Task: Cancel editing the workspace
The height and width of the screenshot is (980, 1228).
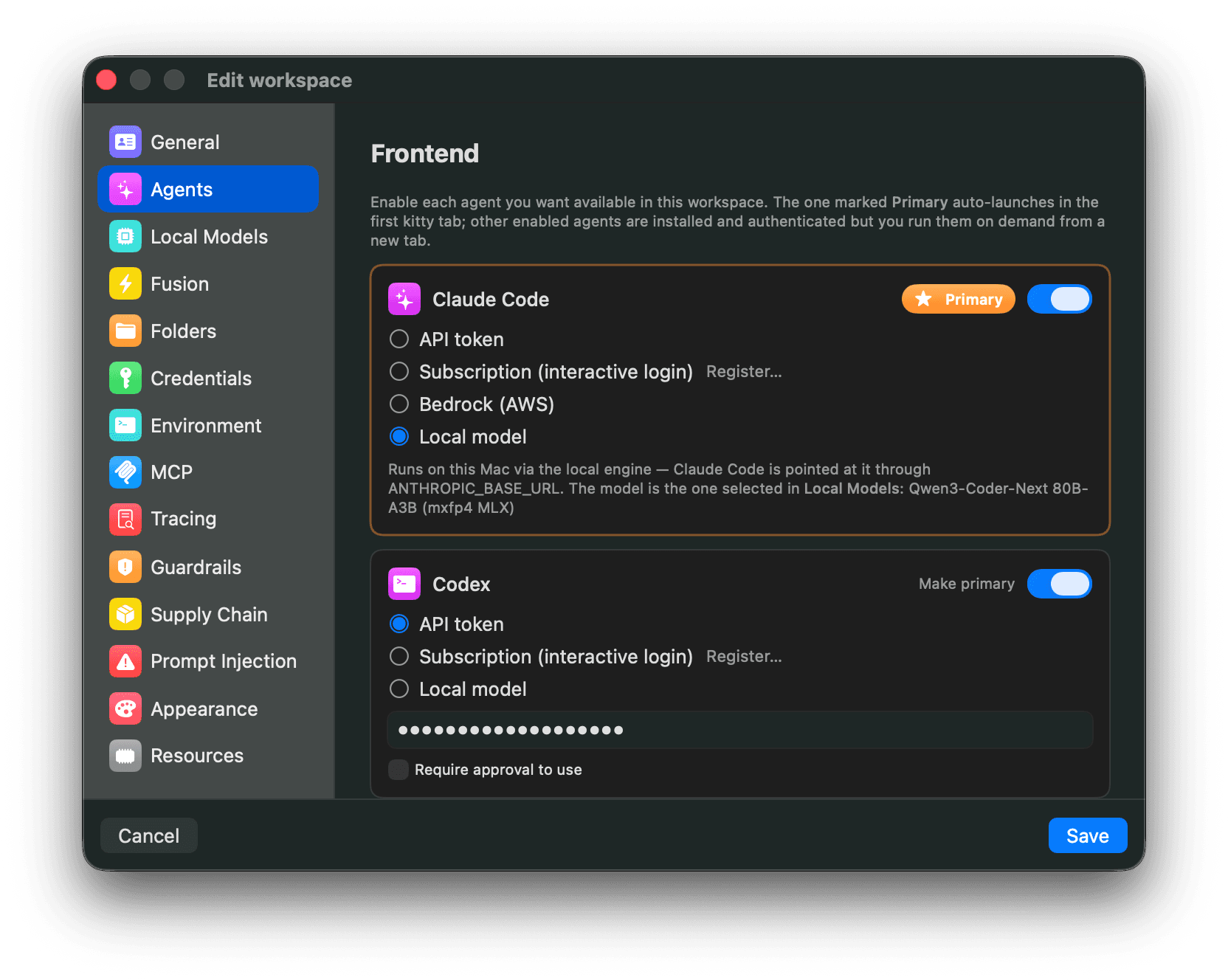Action: [149, 835]
